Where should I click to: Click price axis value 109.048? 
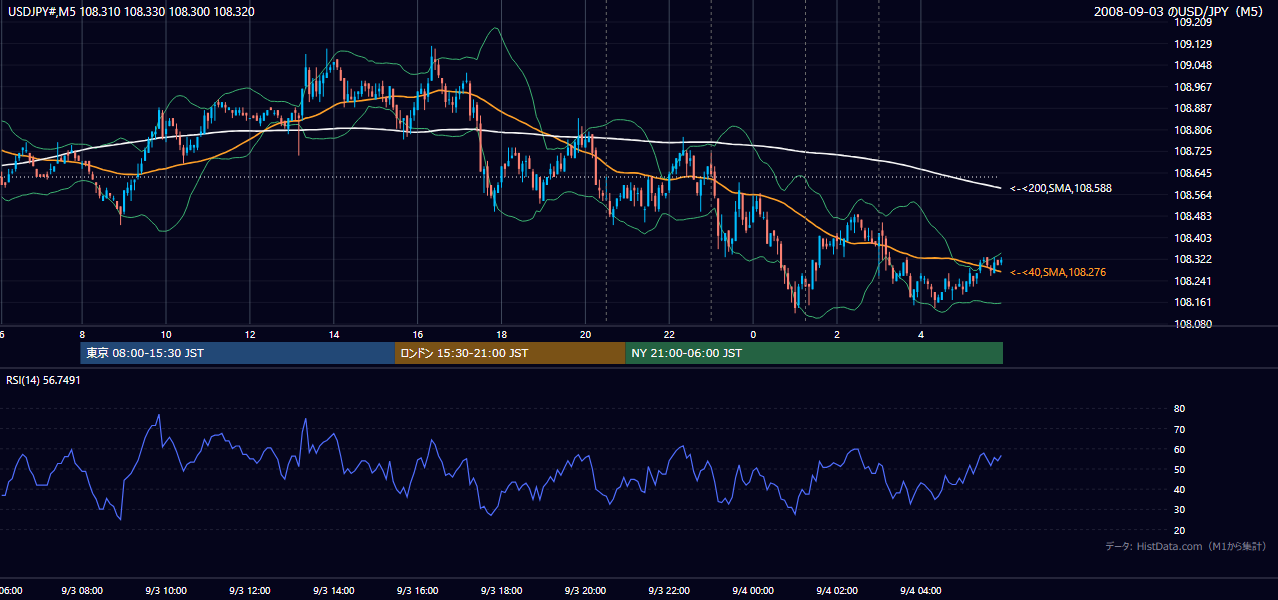click(x=1193, y=65)
